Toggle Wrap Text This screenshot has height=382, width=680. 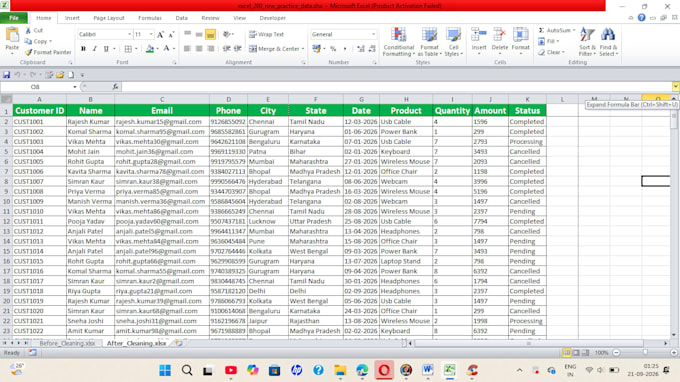point(266,34)
